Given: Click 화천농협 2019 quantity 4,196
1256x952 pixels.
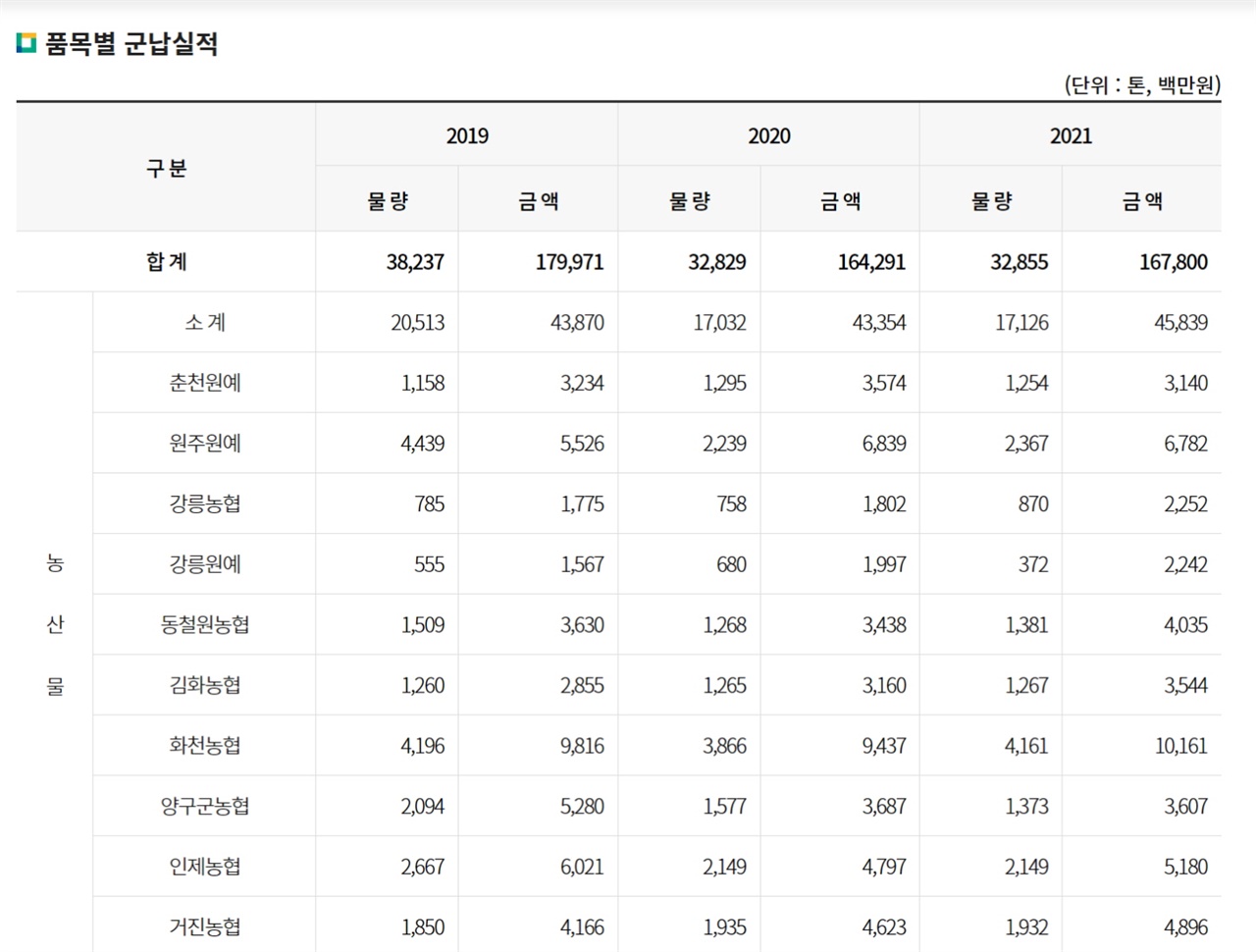Looking at the screenshot, I should [423, 746].
